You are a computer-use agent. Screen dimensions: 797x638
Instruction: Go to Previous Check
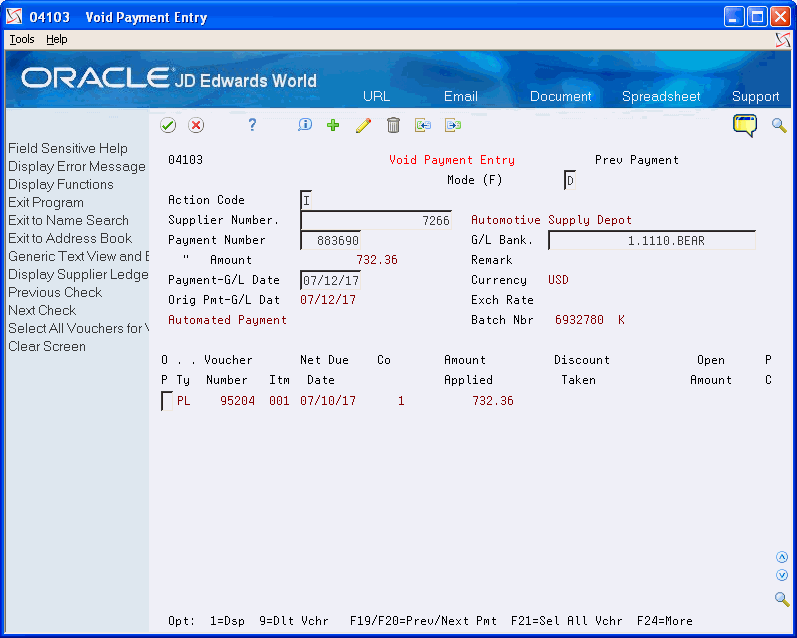[55, 292]
